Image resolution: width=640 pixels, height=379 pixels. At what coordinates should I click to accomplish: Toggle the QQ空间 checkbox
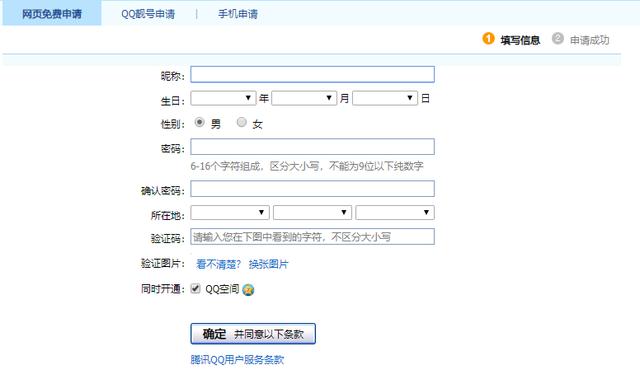pyautogui.click(x=196, y=288)
